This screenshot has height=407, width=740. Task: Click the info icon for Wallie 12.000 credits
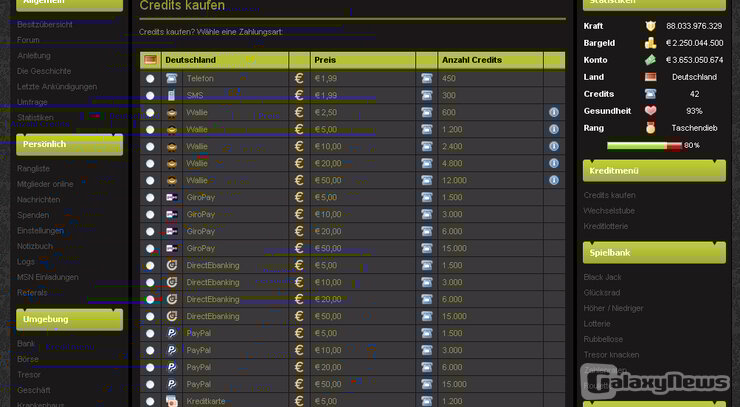554,180
